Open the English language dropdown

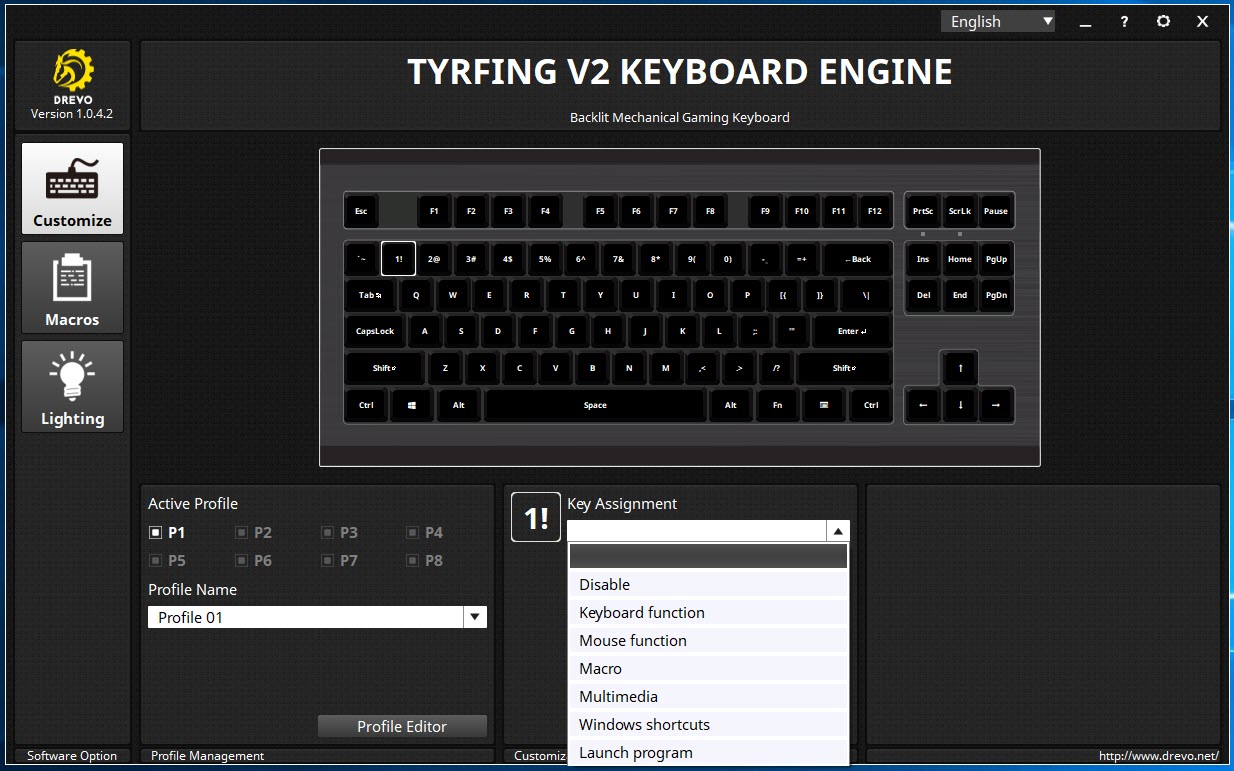click(998, 21)
